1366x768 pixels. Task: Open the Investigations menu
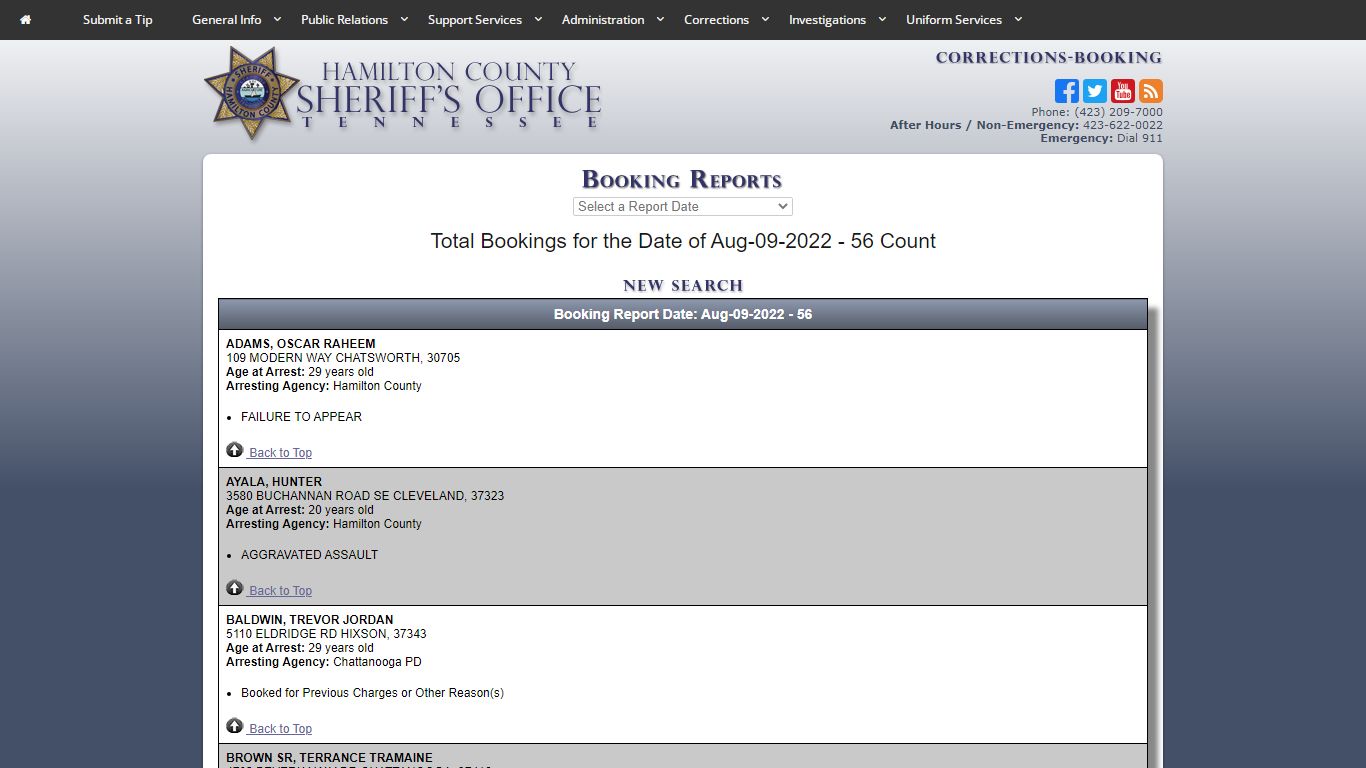point(827,20)
